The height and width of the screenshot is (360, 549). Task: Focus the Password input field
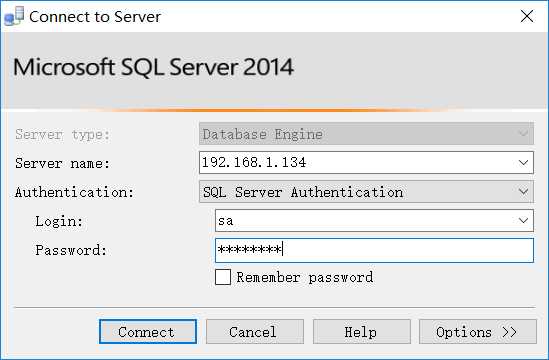[374, 250]
